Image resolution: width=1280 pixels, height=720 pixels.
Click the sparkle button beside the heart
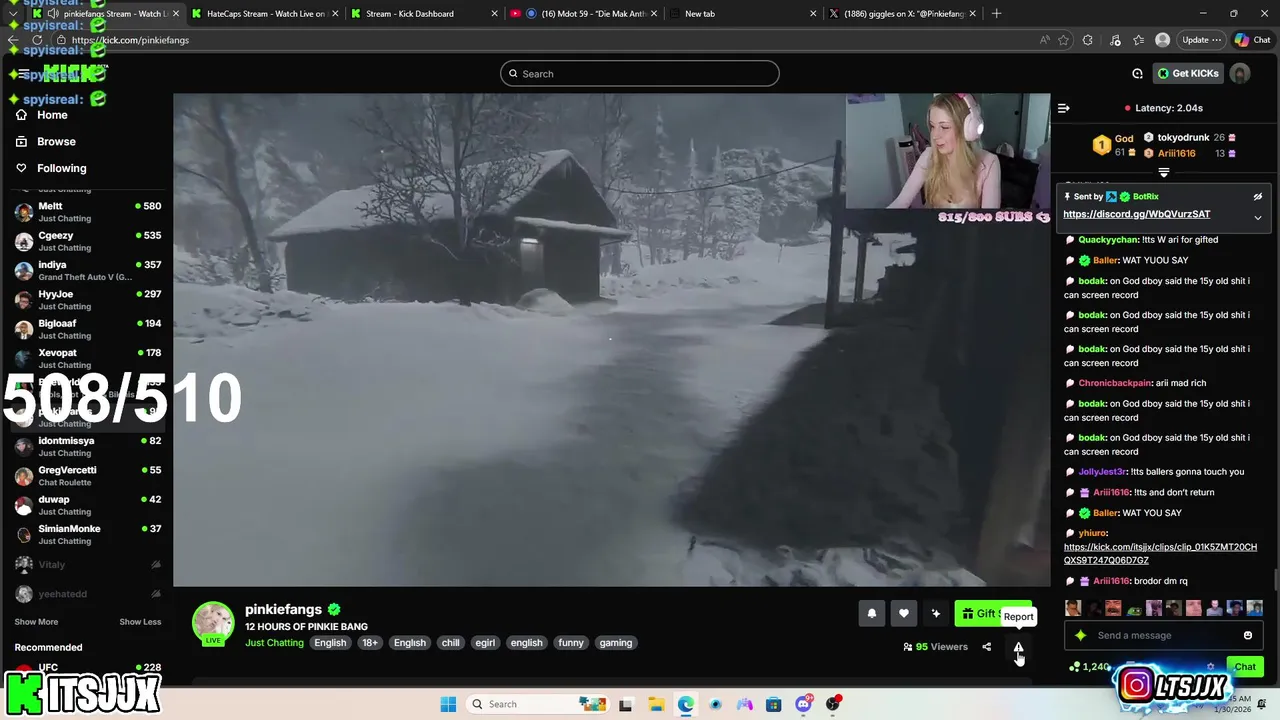click(935, 614)
